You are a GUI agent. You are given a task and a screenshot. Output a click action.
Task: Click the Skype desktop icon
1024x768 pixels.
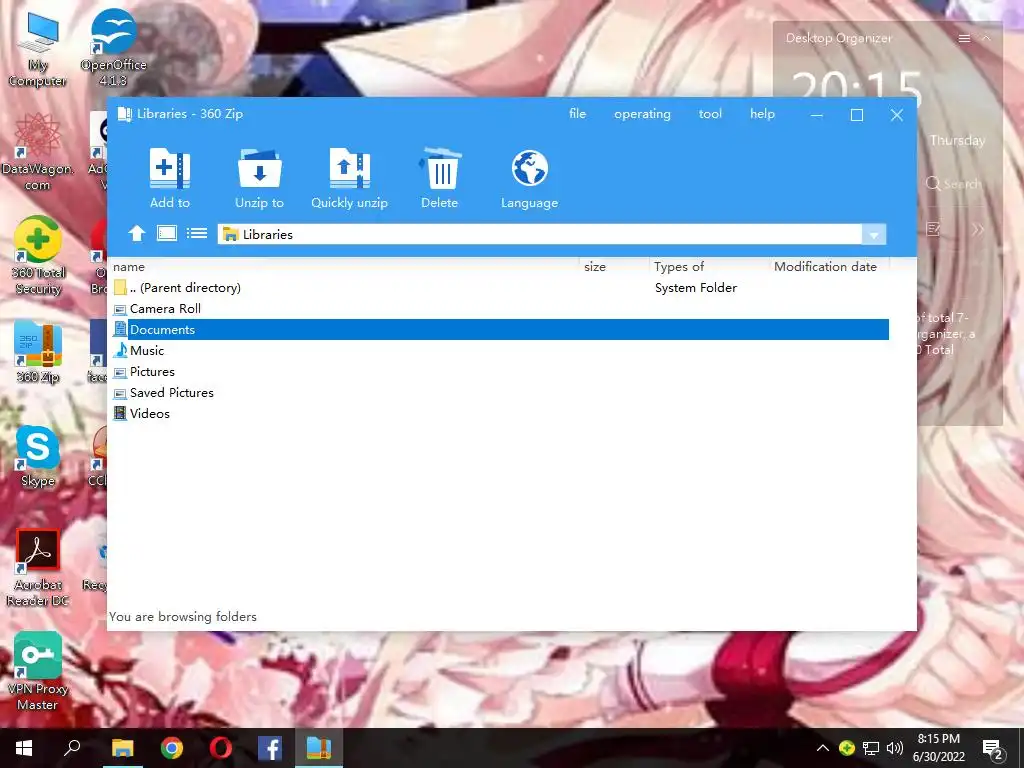click(x=37, y=456)
